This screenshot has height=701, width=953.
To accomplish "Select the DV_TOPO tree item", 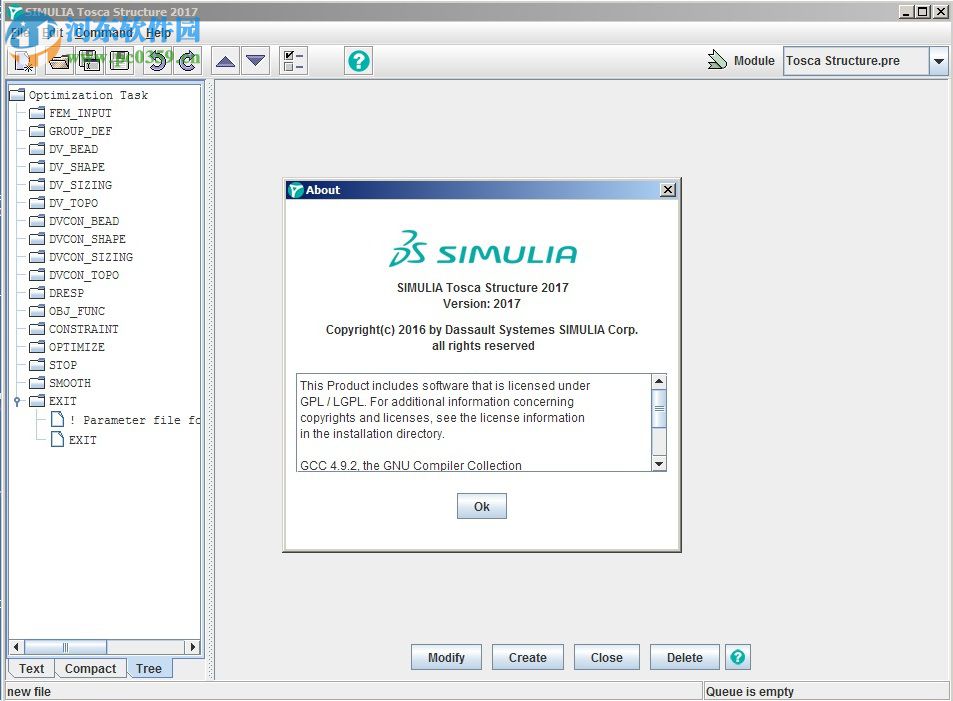I will coord(72,203).
